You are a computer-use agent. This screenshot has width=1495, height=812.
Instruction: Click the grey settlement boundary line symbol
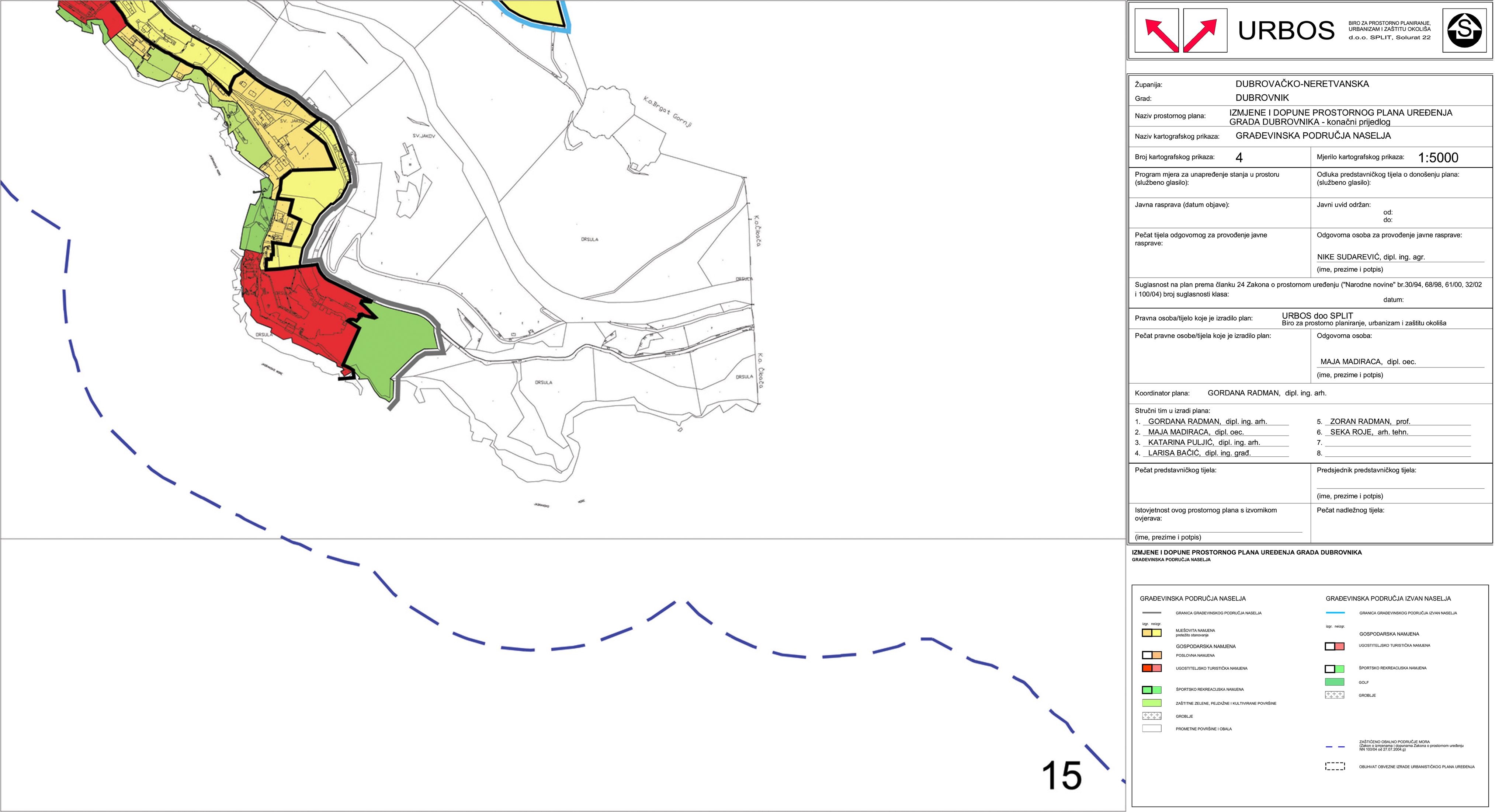point(1151,613)
